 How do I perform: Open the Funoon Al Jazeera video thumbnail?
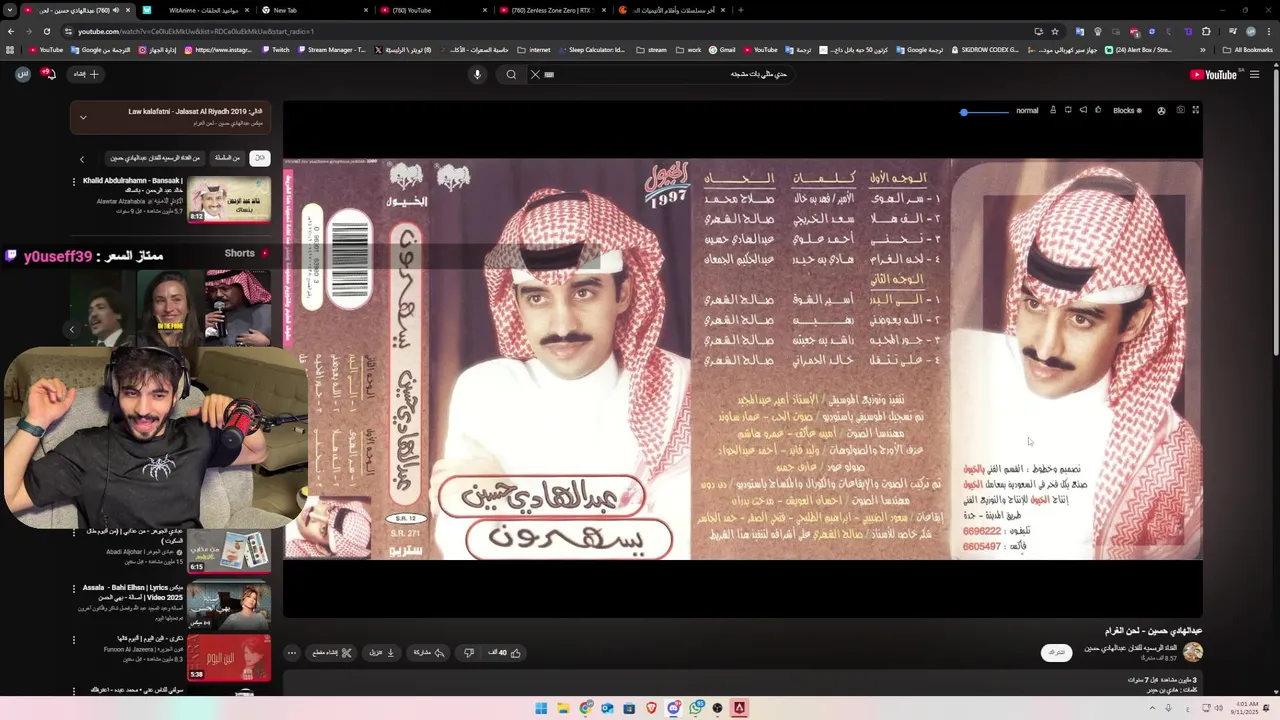[x=229, y=657]
